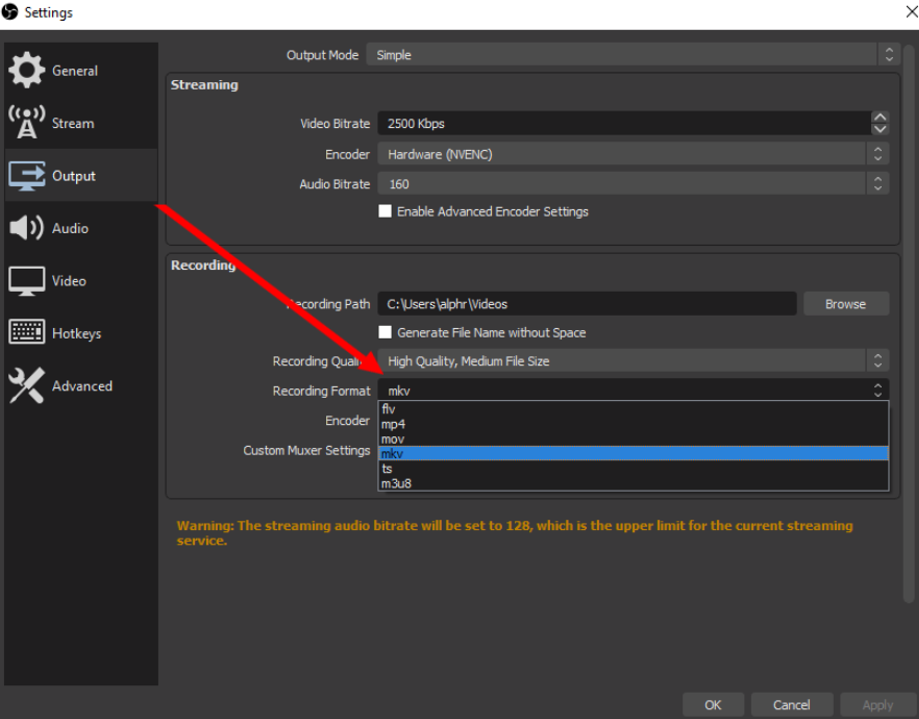The width and height of the screenshot is (919, 719).
Task: Click the Output monitor arrow icon
Action: pyautogui.click(x=26, y=176)
